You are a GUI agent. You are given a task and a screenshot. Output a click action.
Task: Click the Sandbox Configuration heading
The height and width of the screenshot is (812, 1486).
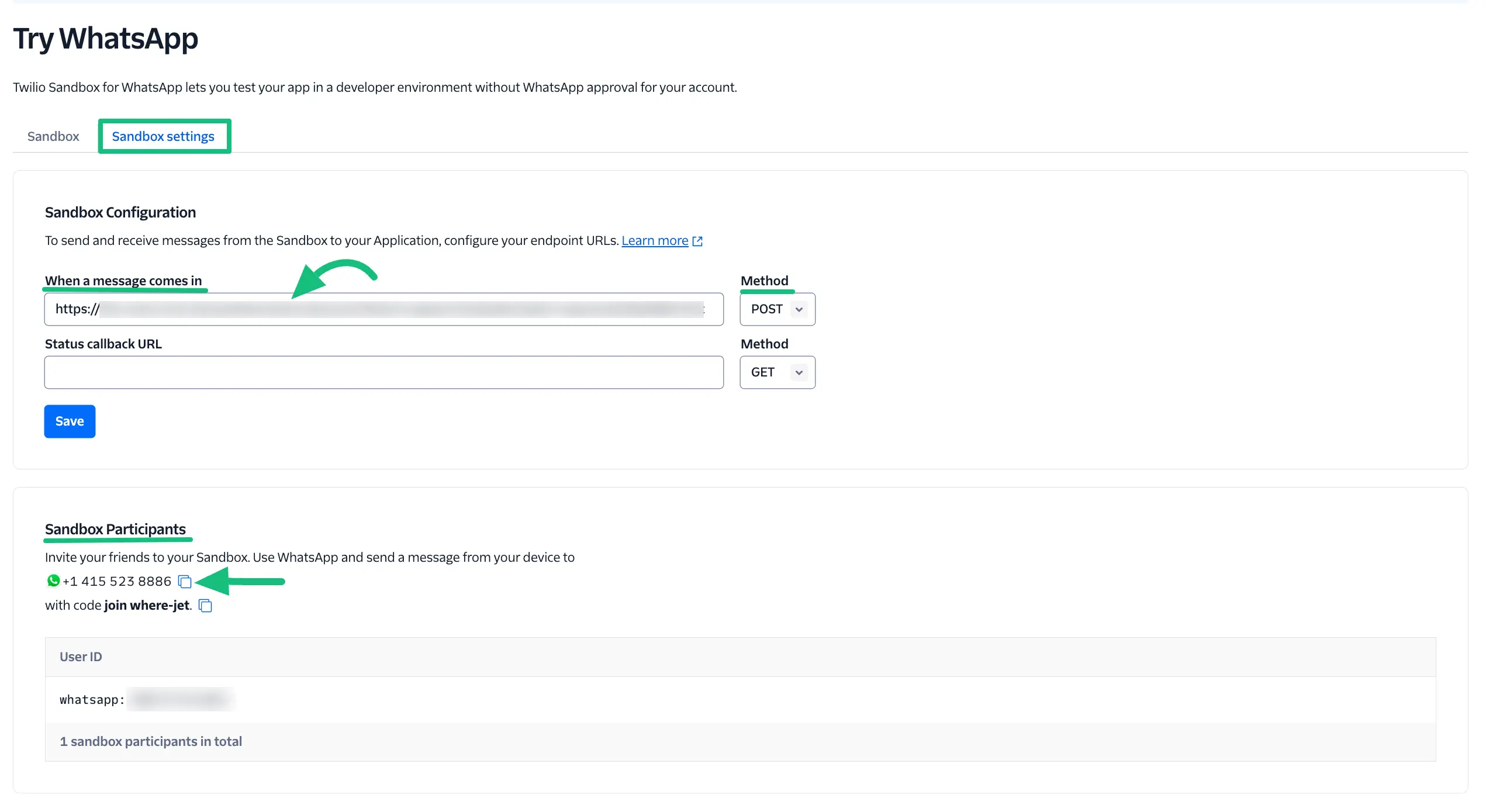[120, 212]
